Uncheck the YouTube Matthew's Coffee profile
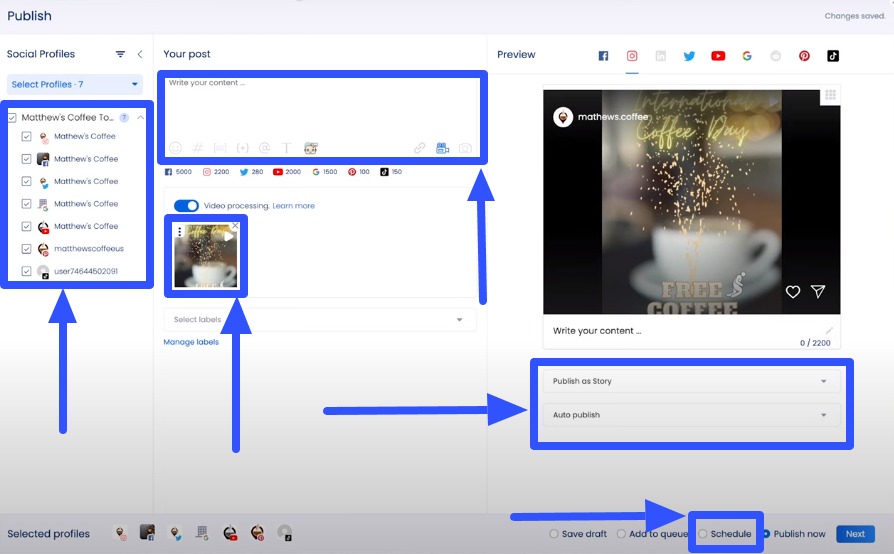Screen dimensions: 894x554 click(26, 226)
